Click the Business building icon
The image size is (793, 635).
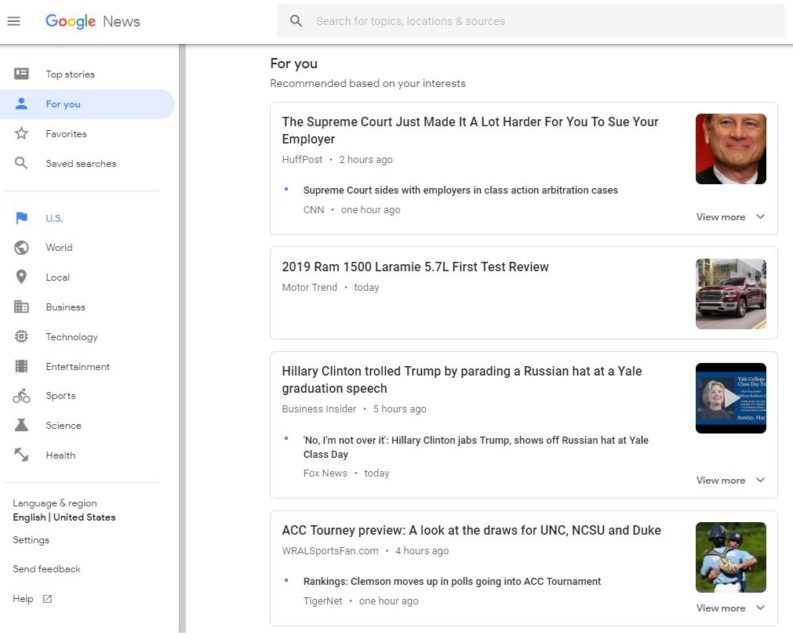pos(21,306)
